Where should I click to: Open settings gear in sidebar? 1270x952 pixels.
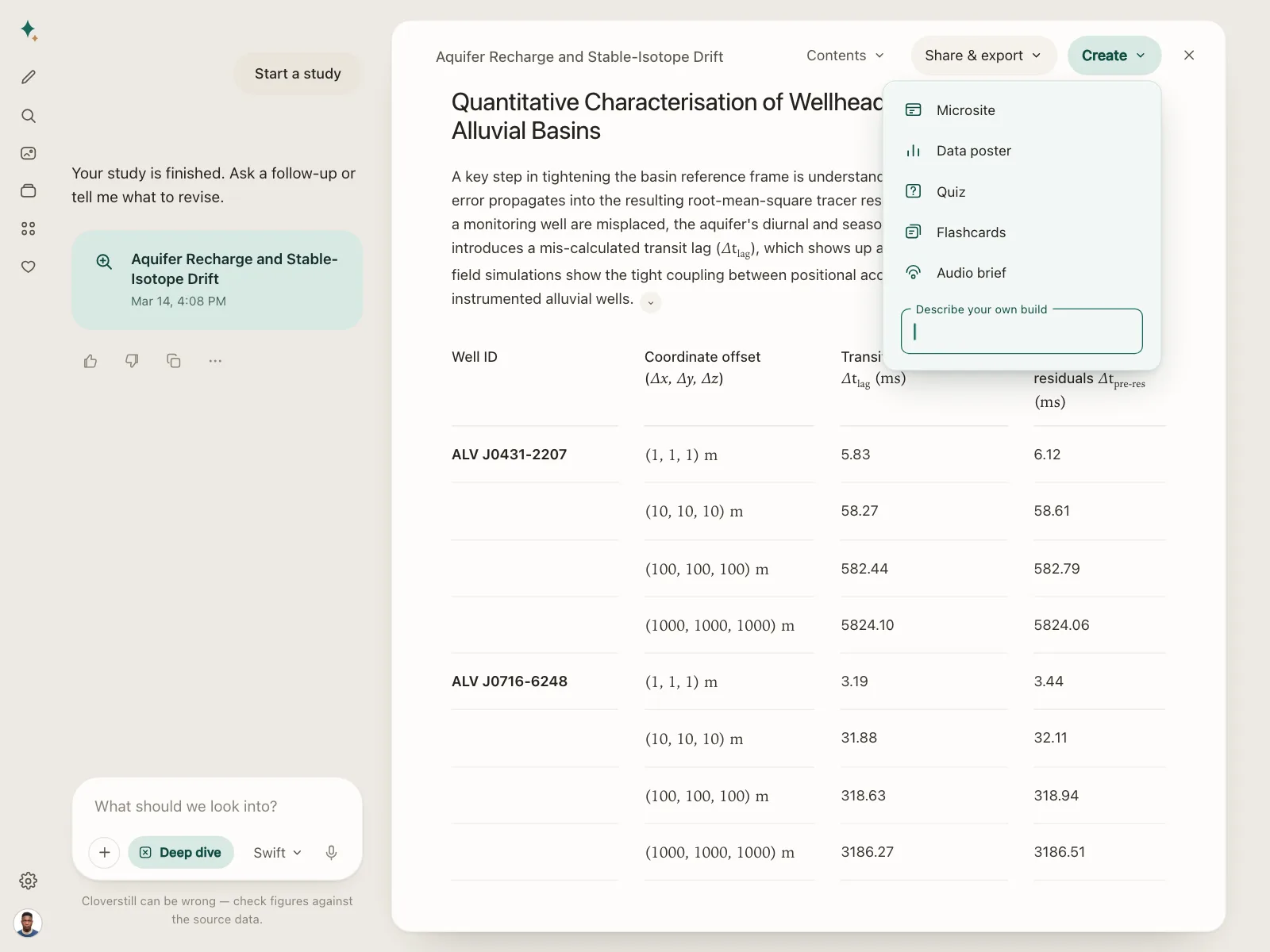(x=29, y=881)
